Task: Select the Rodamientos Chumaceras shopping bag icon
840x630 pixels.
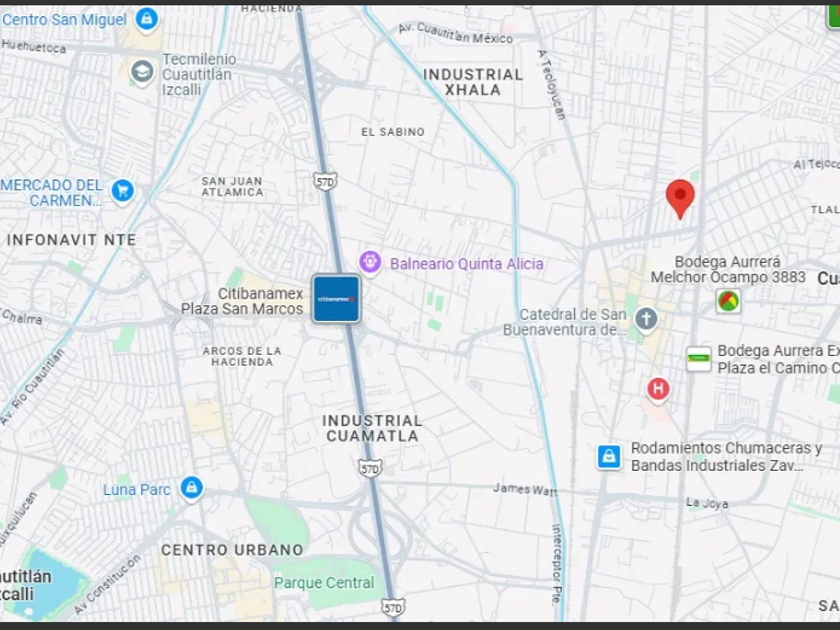Action: coord(609,457)
